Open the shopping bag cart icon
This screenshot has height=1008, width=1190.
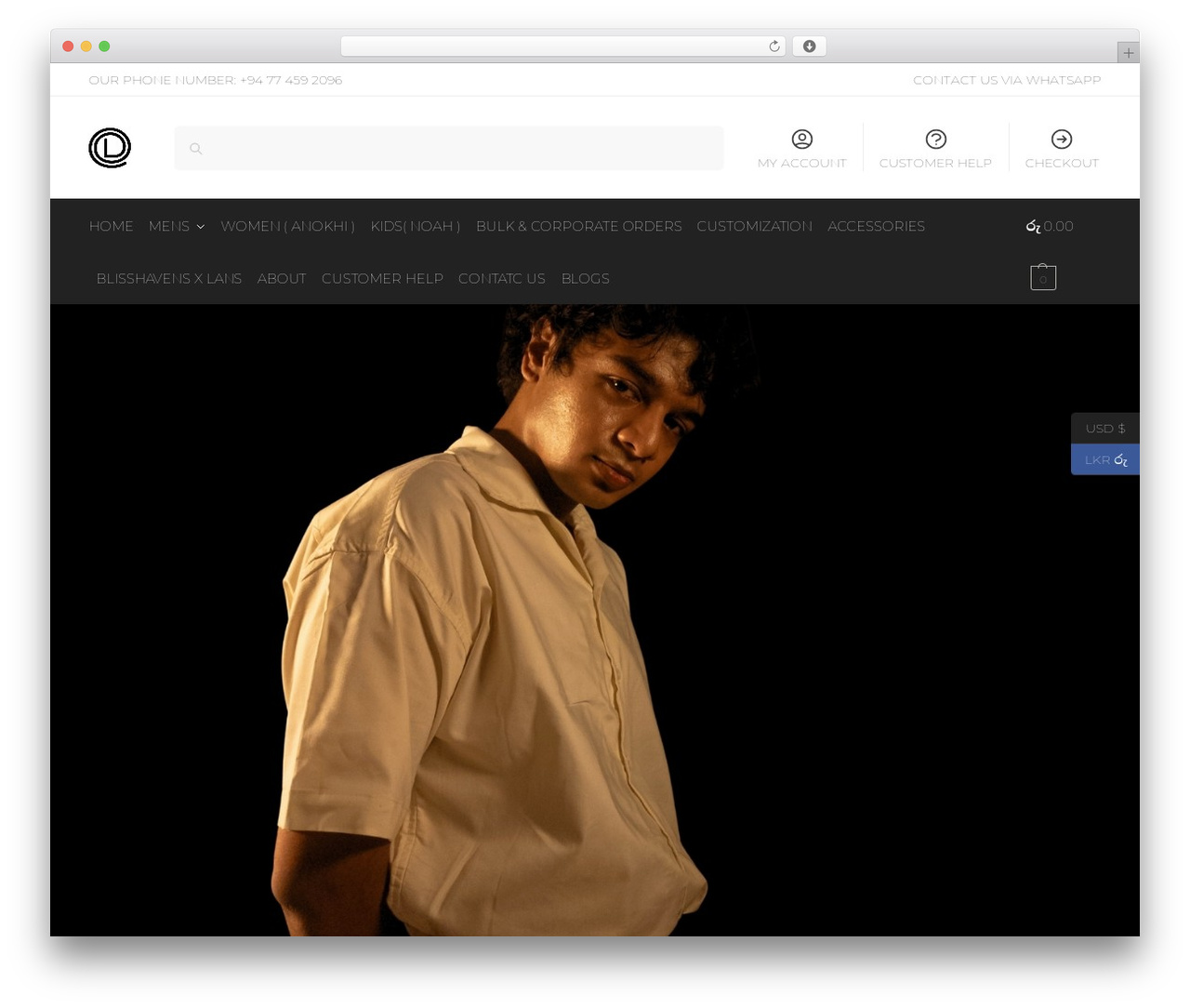click(1043, 277)
